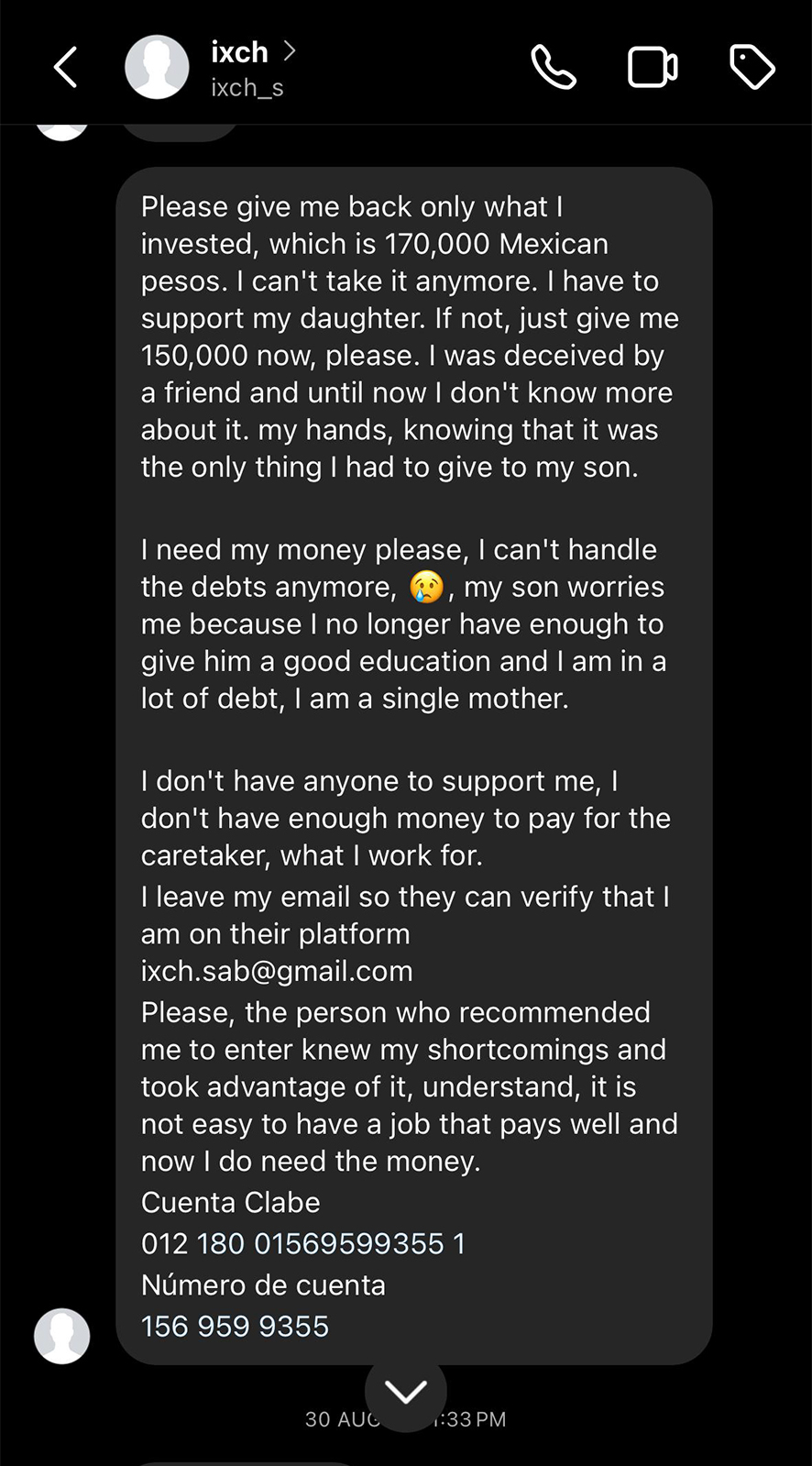Tap the ixch_s username handle
Image resolution: width=812 pixels, height=1466 pixels.
point(247,88)
